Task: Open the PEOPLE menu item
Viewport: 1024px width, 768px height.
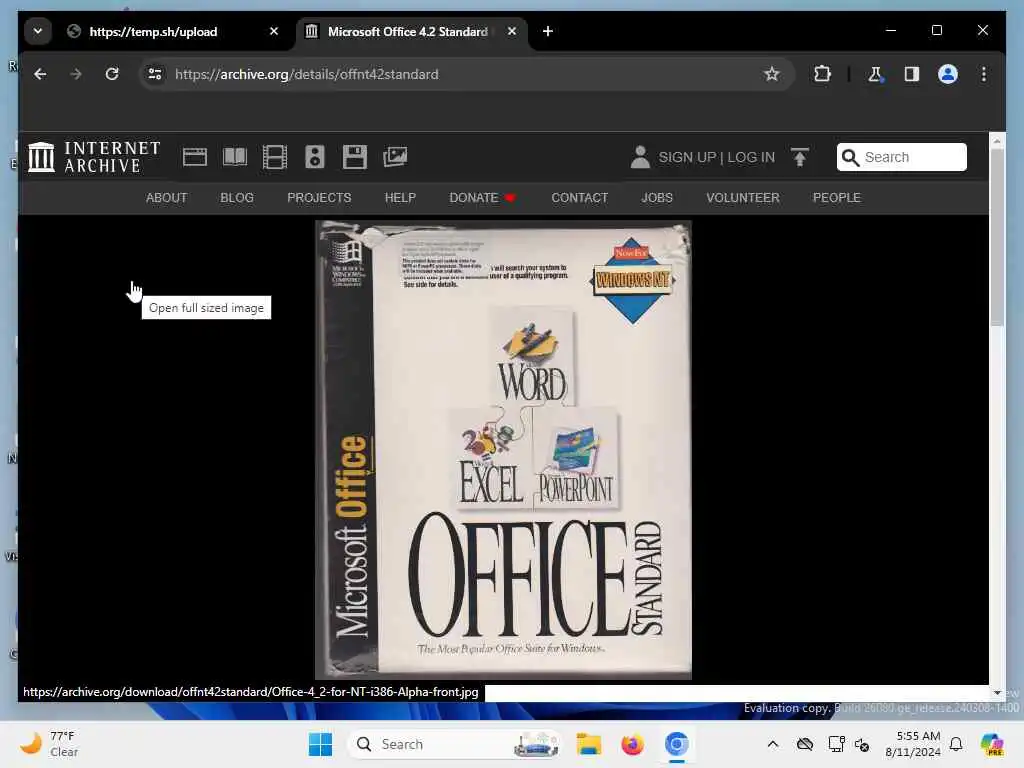Action: pos(837,198)
